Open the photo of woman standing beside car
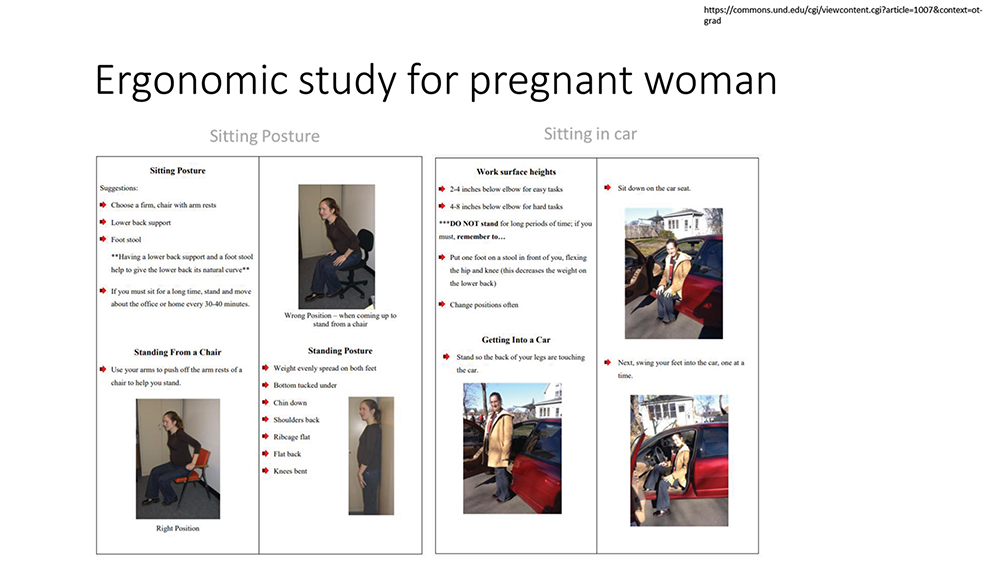This screenshot has height=563, width=1000. pos(512,448)
